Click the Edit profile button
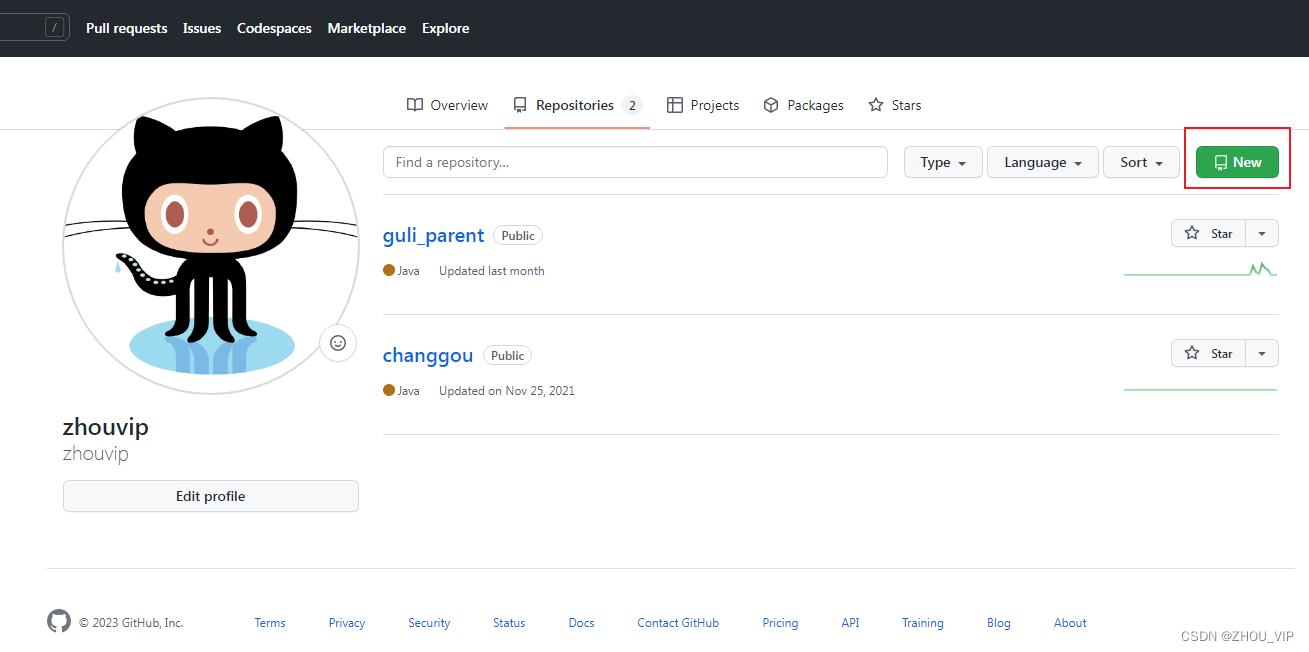This screenshot has width=1309, height=652. coord(211,496)
